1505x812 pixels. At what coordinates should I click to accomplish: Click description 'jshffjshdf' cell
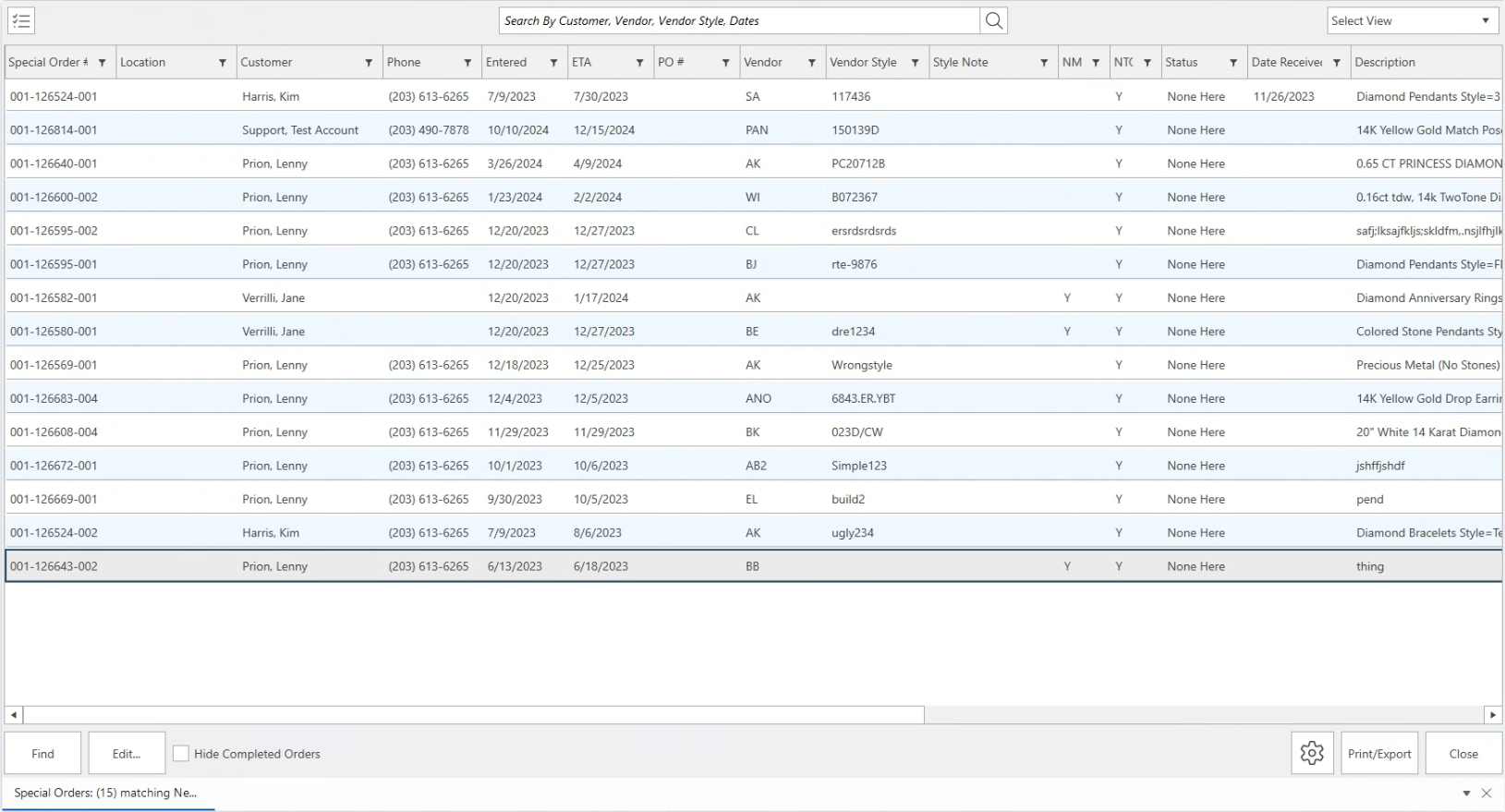point(1380,466)
